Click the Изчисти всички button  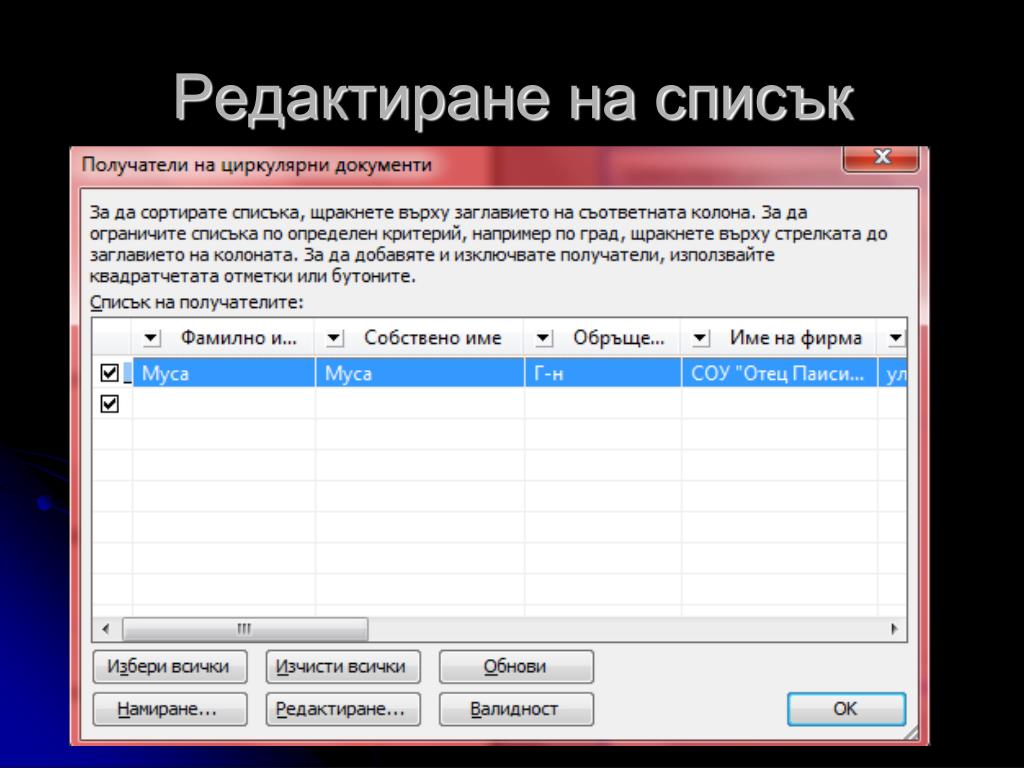tap(343, 667)
